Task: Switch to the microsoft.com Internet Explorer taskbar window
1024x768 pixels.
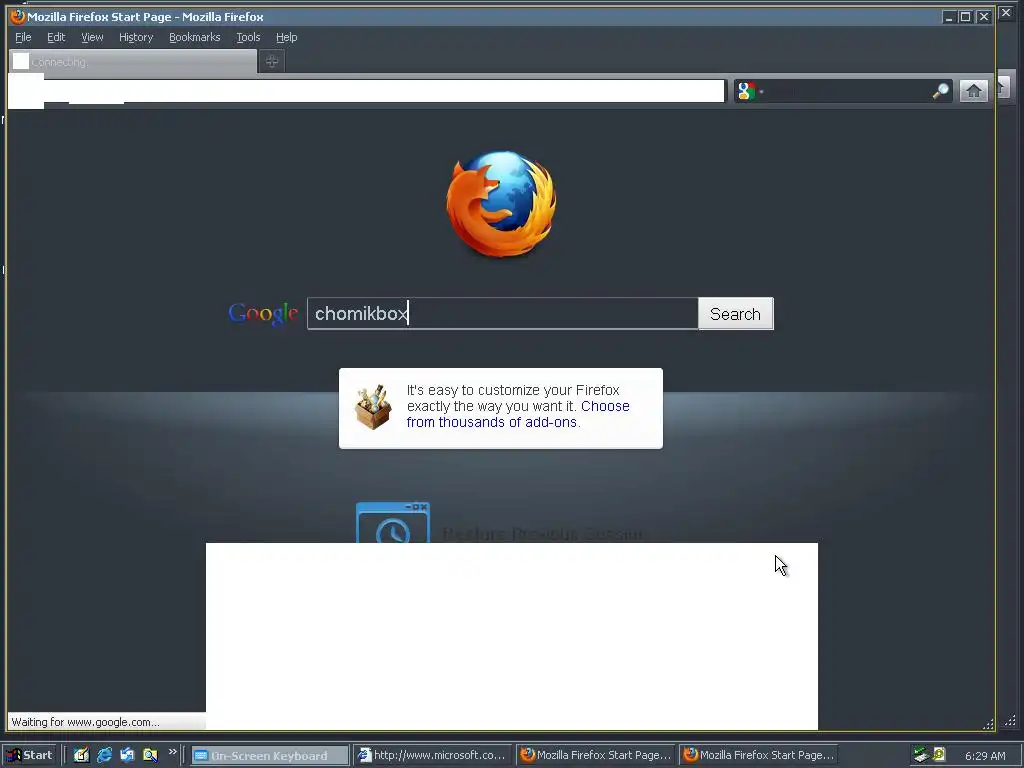Action: pos(433,756)
